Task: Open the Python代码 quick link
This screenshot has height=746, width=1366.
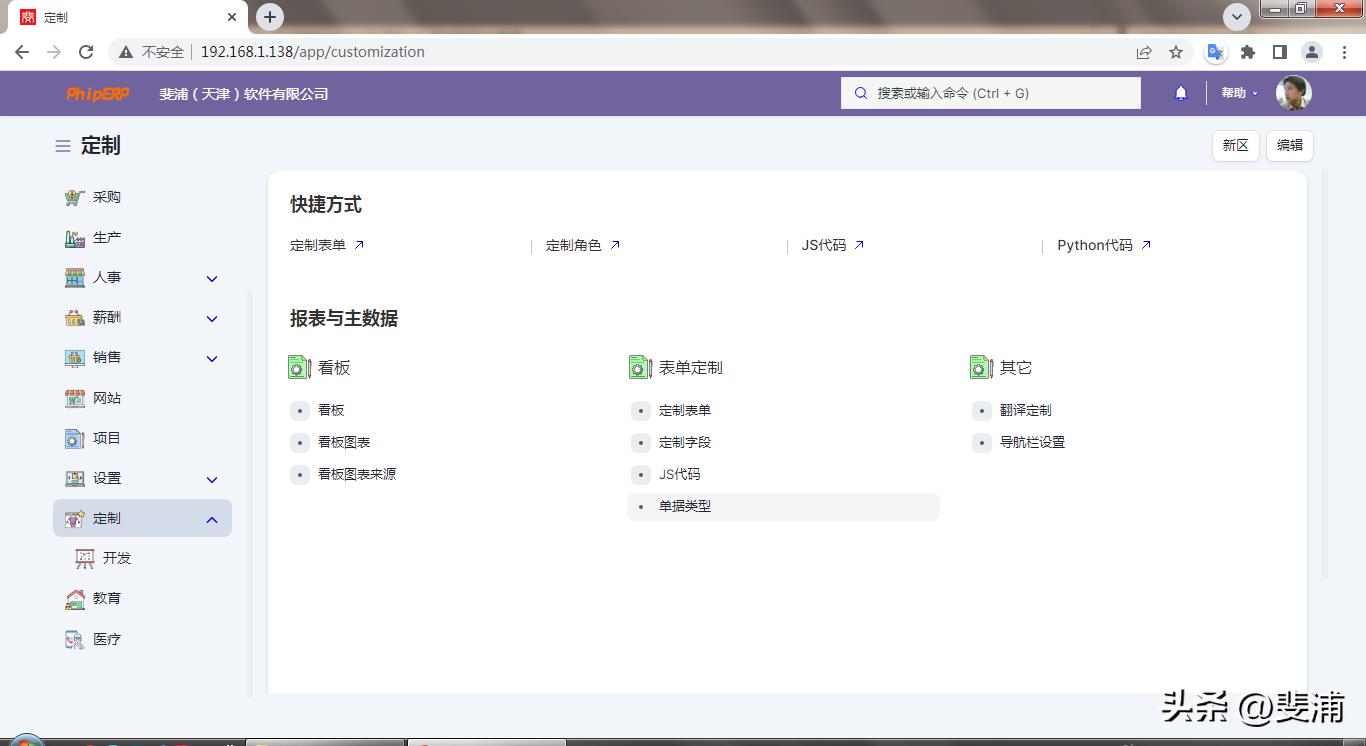Action: (x=1095, y=244)
